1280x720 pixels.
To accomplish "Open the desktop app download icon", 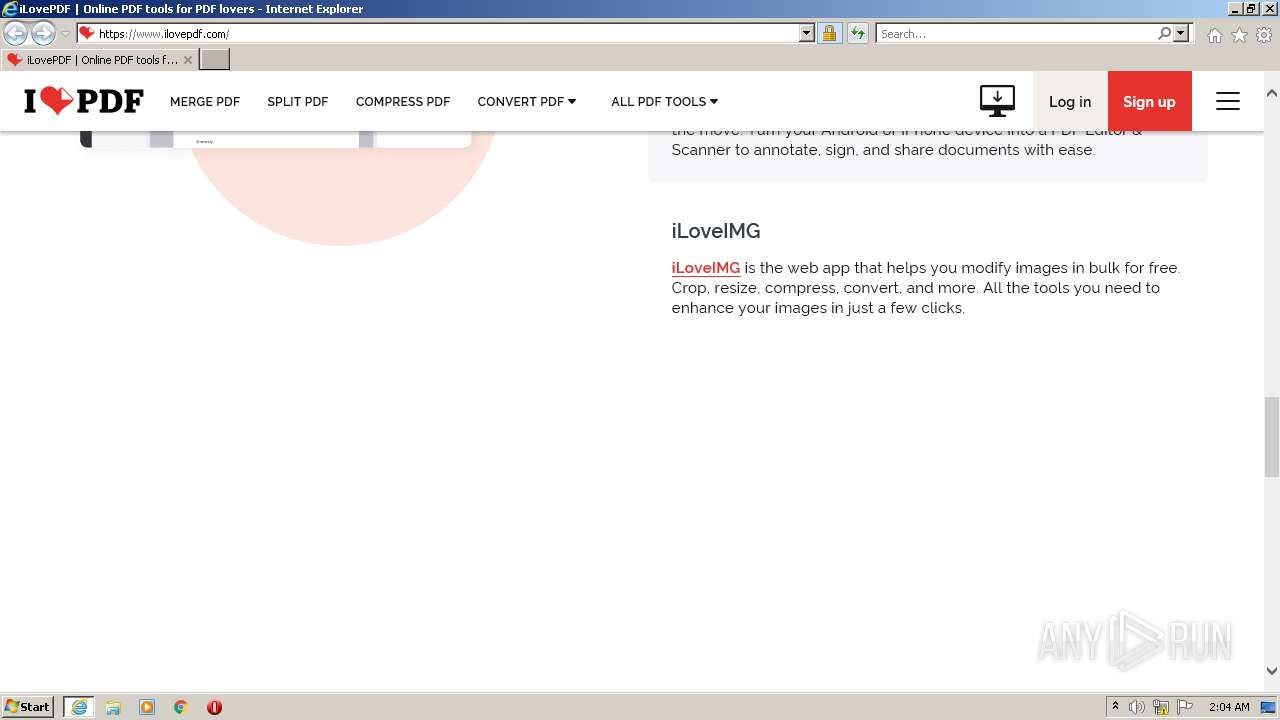I will point(997,101).
